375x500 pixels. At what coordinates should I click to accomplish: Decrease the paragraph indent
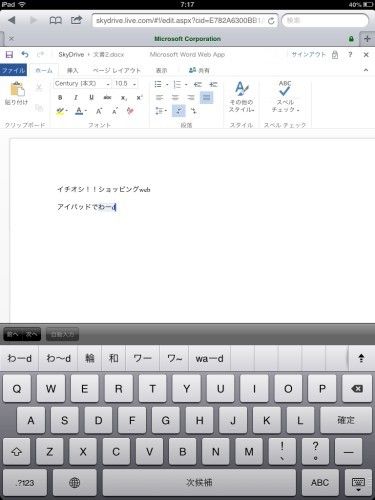(198, 84)
